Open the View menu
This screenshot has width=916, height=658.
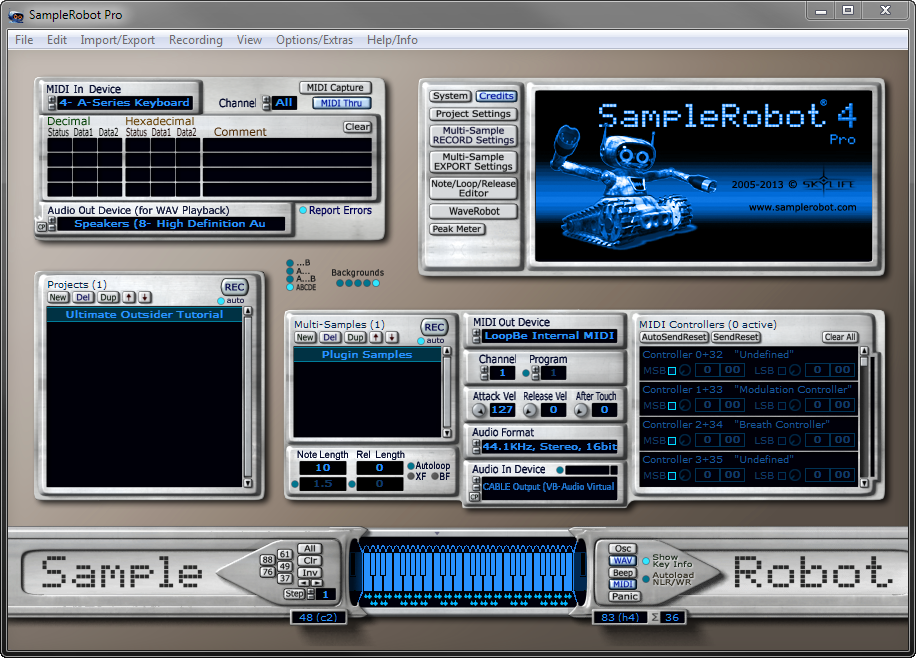click(249, 40)
